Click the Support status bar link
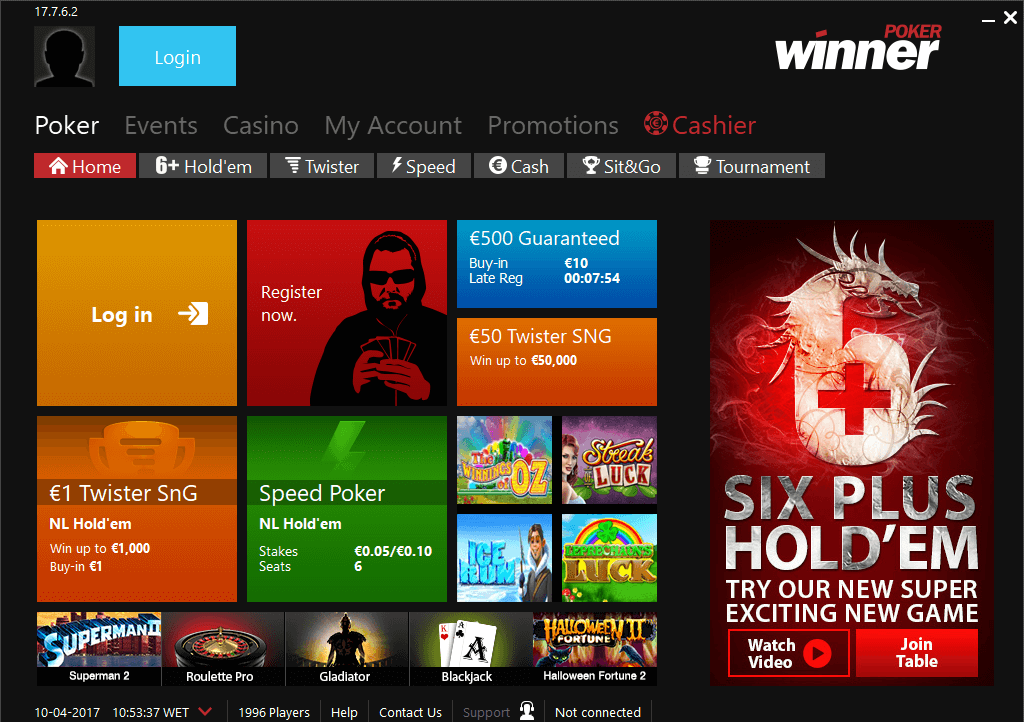This screenshot has width=1024, height=722. pyautogui.click(x=486, y=712)
